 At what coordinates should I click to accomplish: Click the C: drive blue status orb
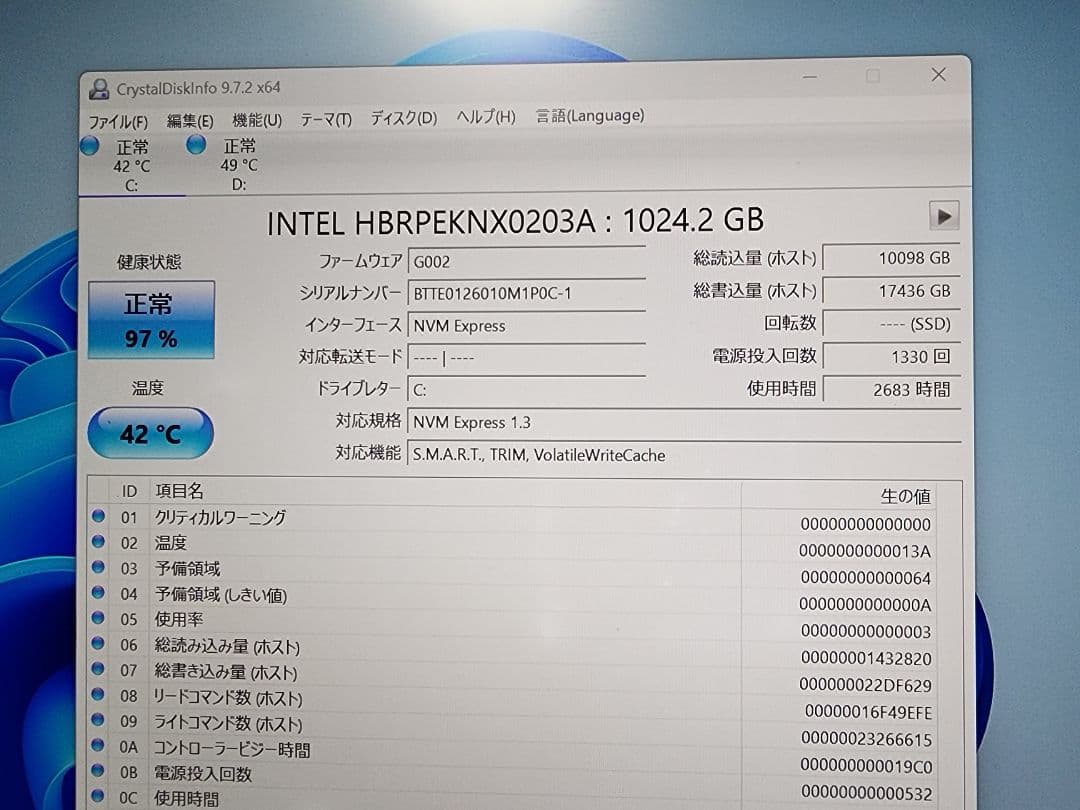[90, 146]
